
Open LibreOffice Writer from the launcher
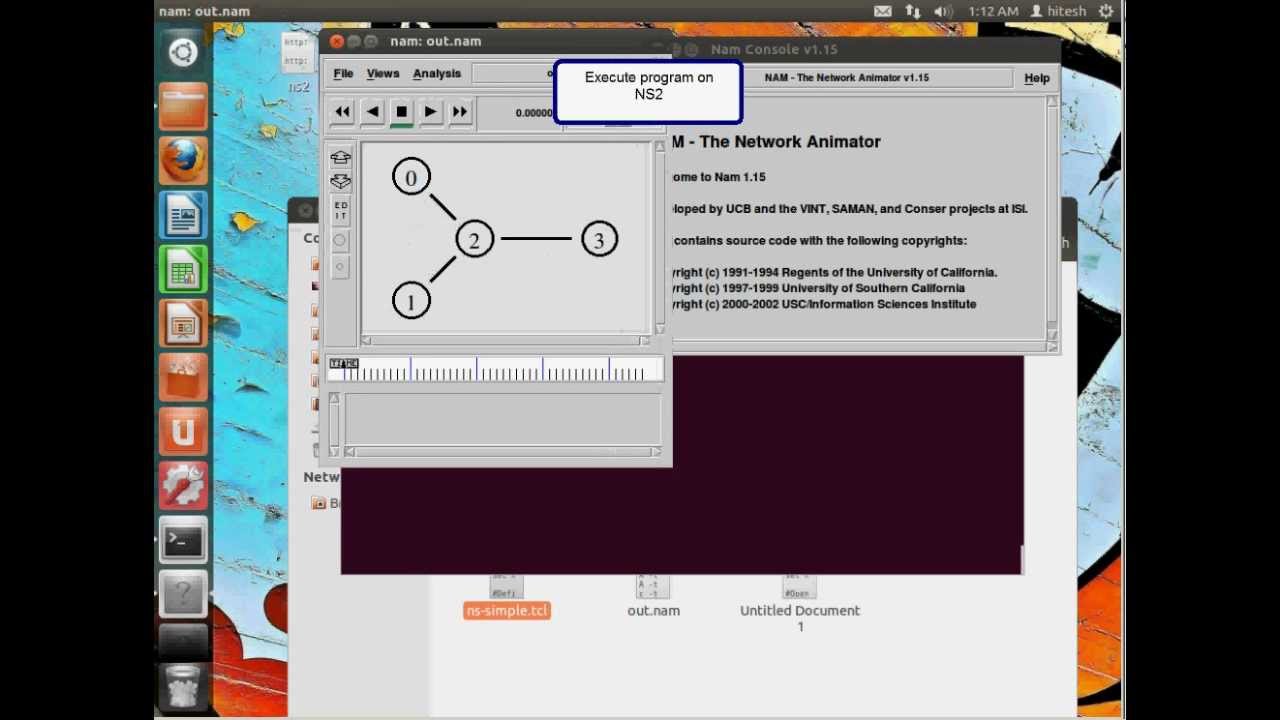(183, 215)
